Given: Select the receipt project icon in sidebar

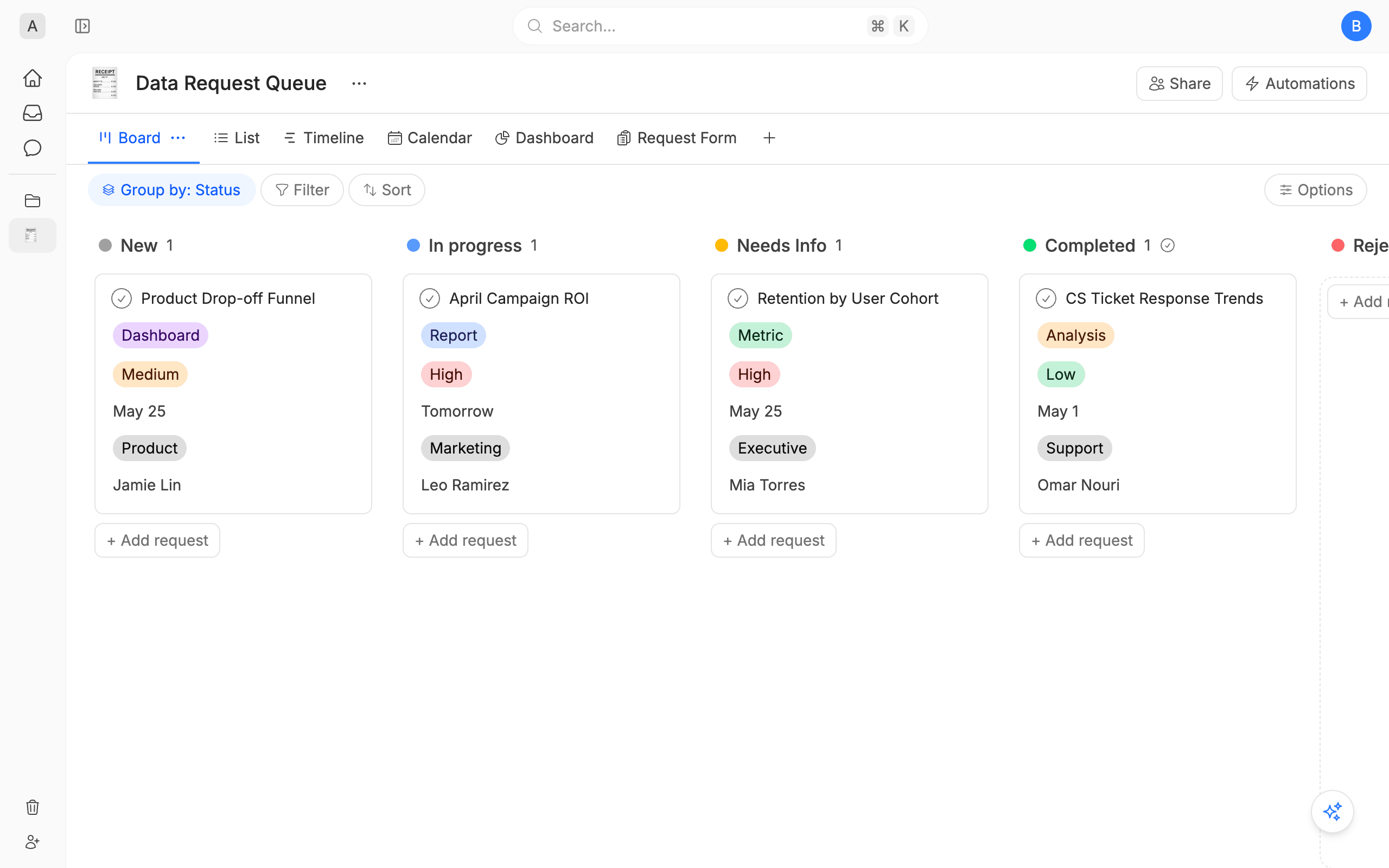Looking at the screenshot, I should [x=32, y=235].
